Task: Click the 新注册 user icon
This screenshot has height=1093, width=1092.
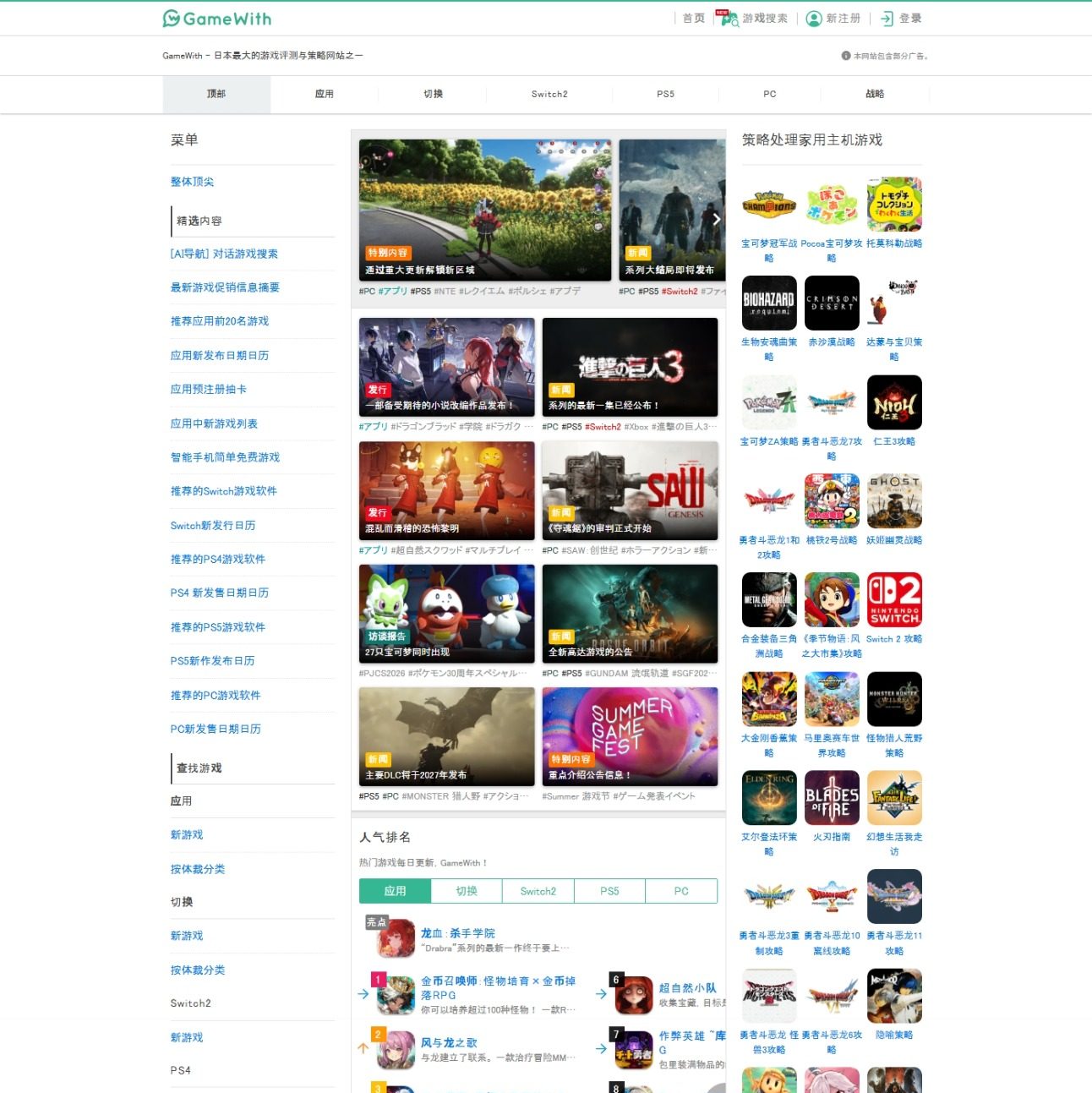Action: pyautogui.click(x=814, y=19)
